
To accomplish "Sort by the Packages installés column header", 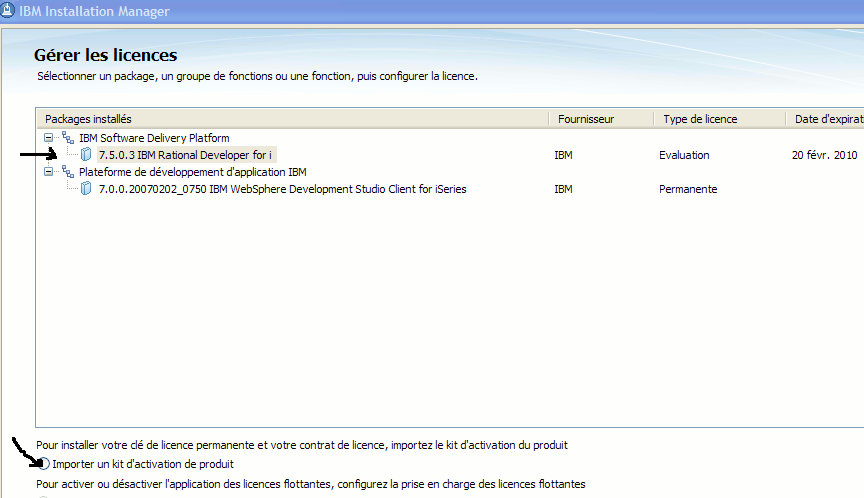I will (x=293, y=119).
